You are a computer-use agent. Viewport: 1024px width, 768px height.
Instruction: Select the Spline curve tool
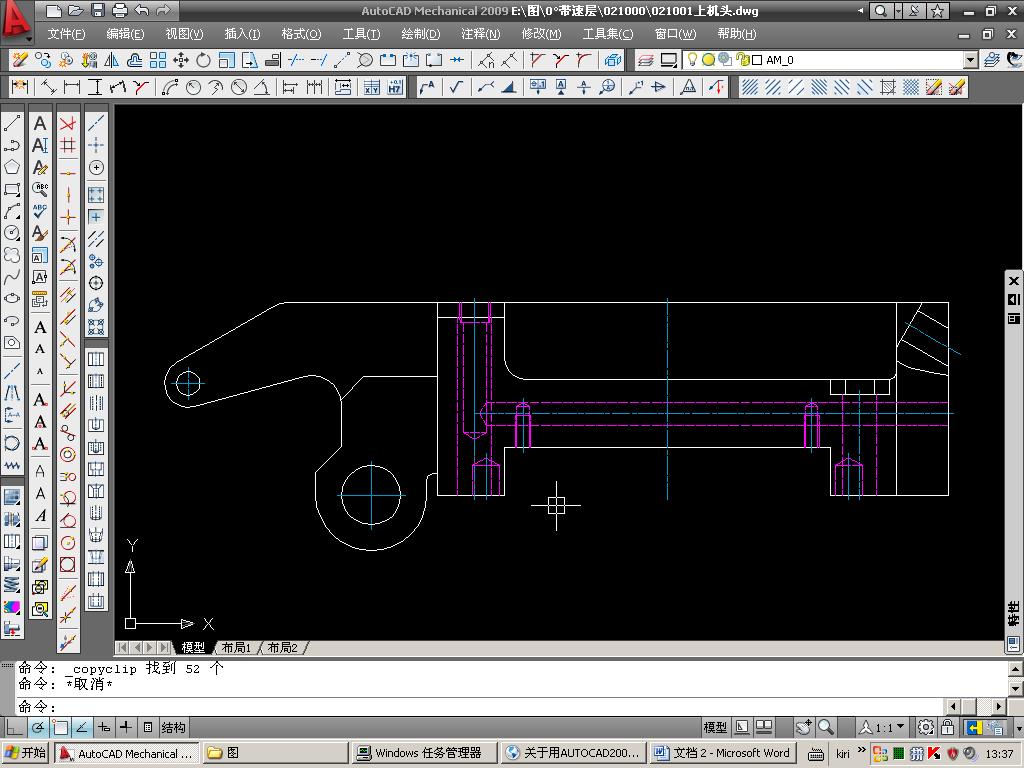click(12, 277)
